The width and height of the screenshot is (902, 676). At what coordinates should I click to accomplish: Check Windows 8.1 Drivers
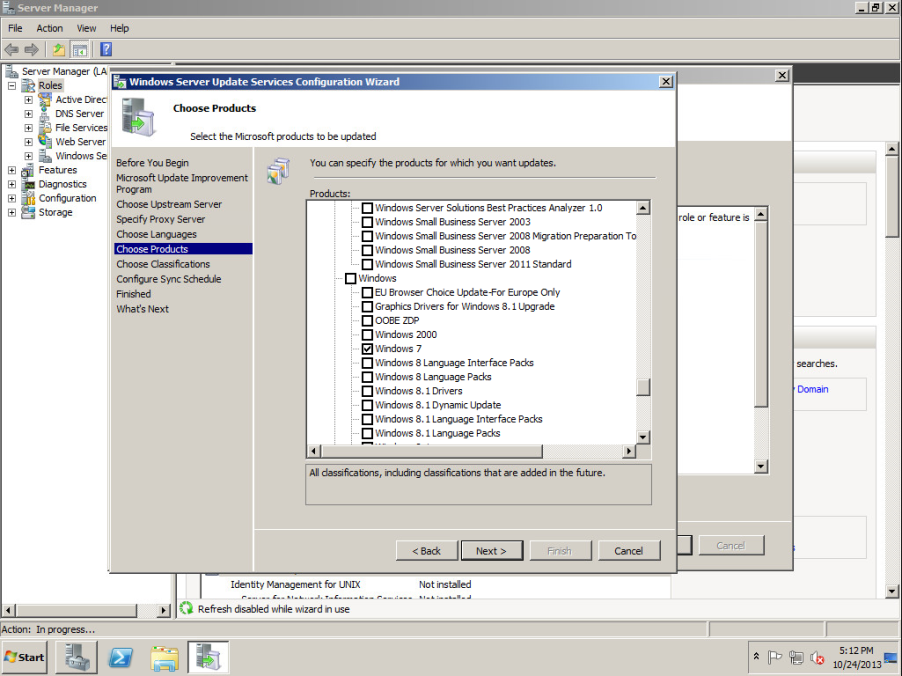[x=367, y=391]
